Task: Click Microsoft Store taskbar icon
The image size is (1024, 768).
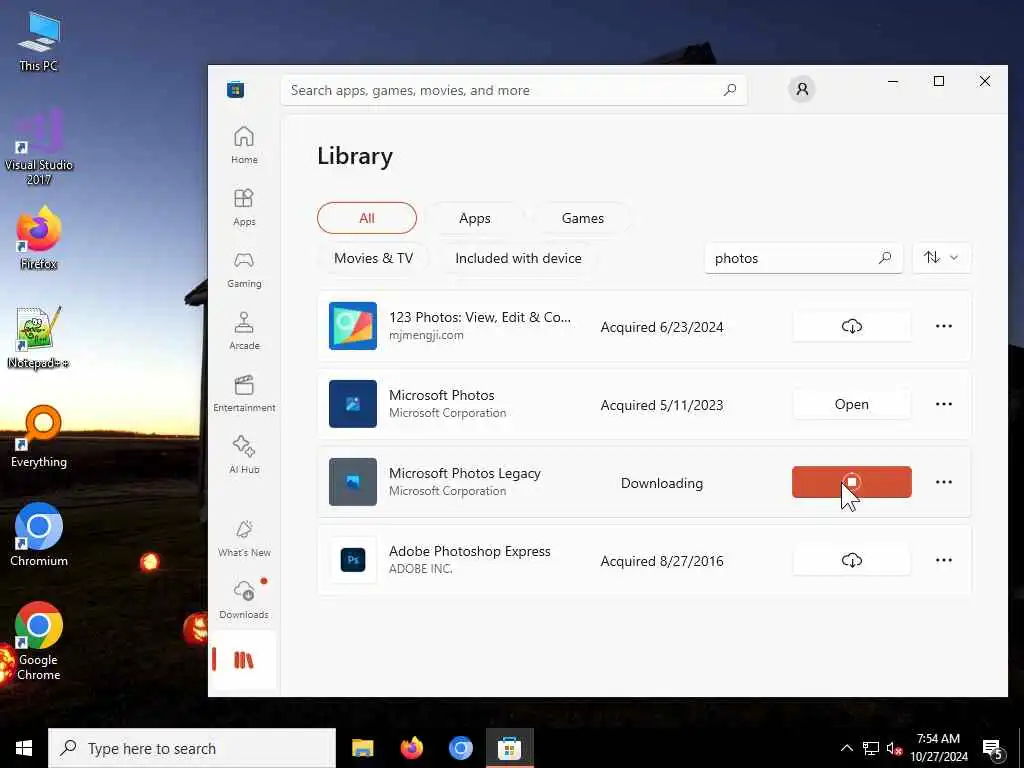Action: (x=509, y=748)
